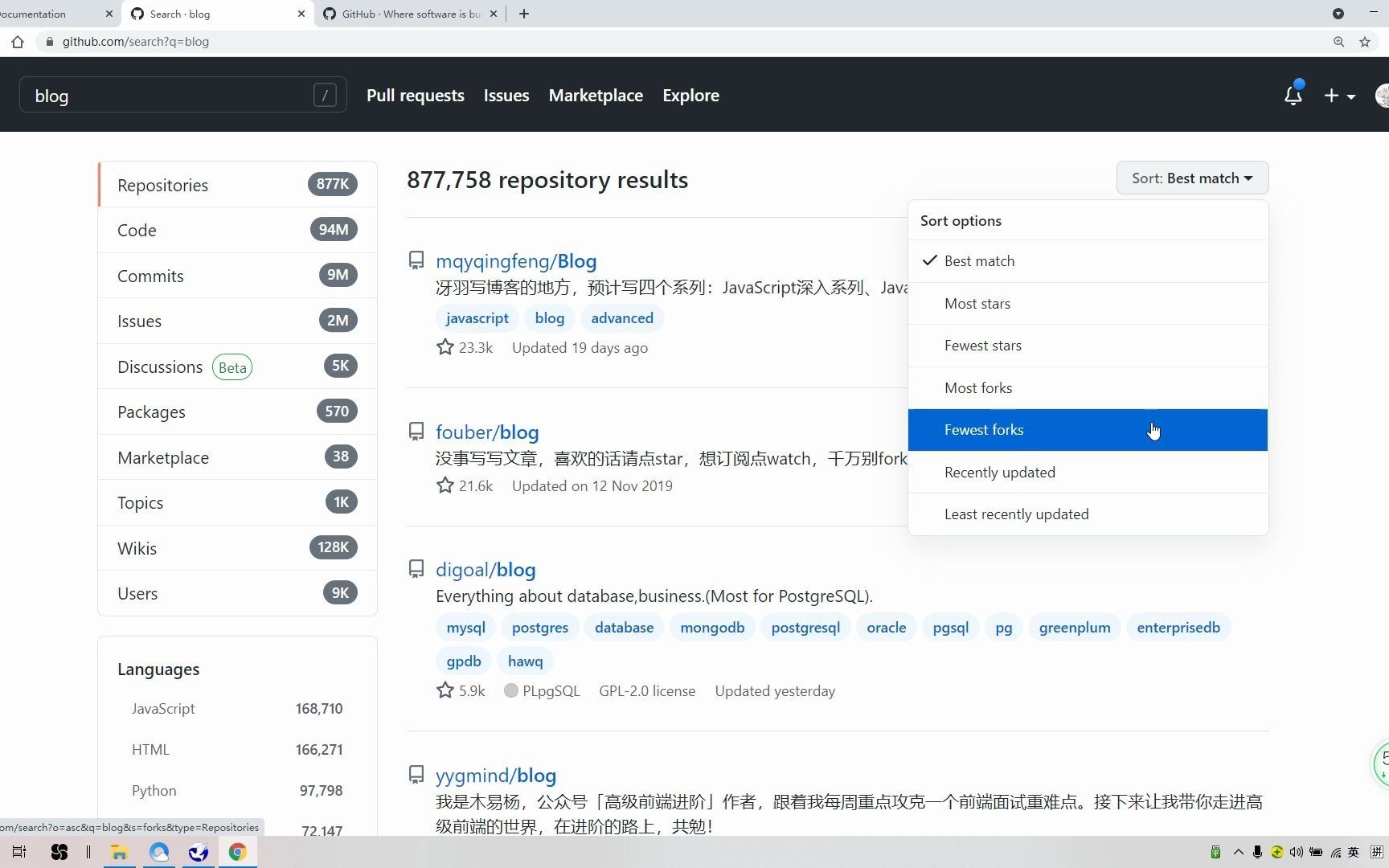
Task: Open Issues in the top navigation
Action: tap(506, 95)
